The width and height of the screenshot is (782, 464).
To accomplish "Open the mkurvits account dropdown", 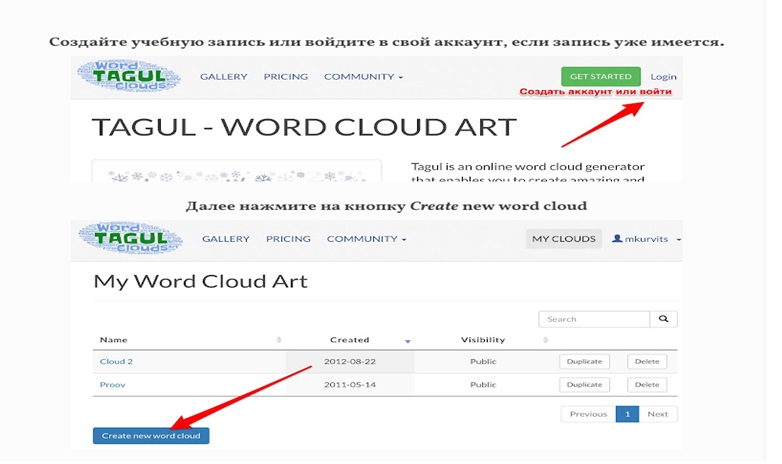I will [646, 238].
